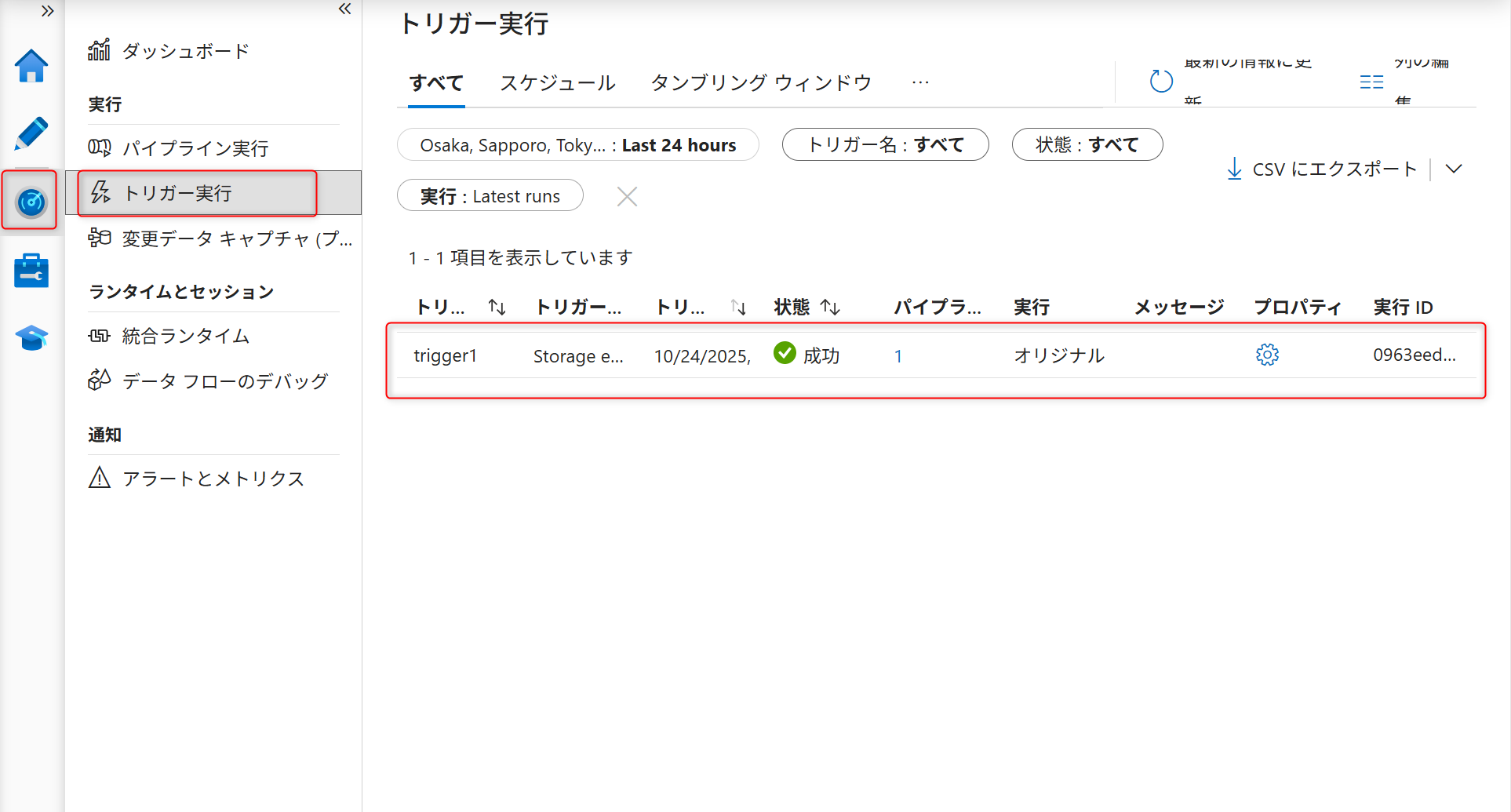Go to the Home icon in sidebar
Image resolution: width=1511 pixels, height=812 pixels.
30,67
